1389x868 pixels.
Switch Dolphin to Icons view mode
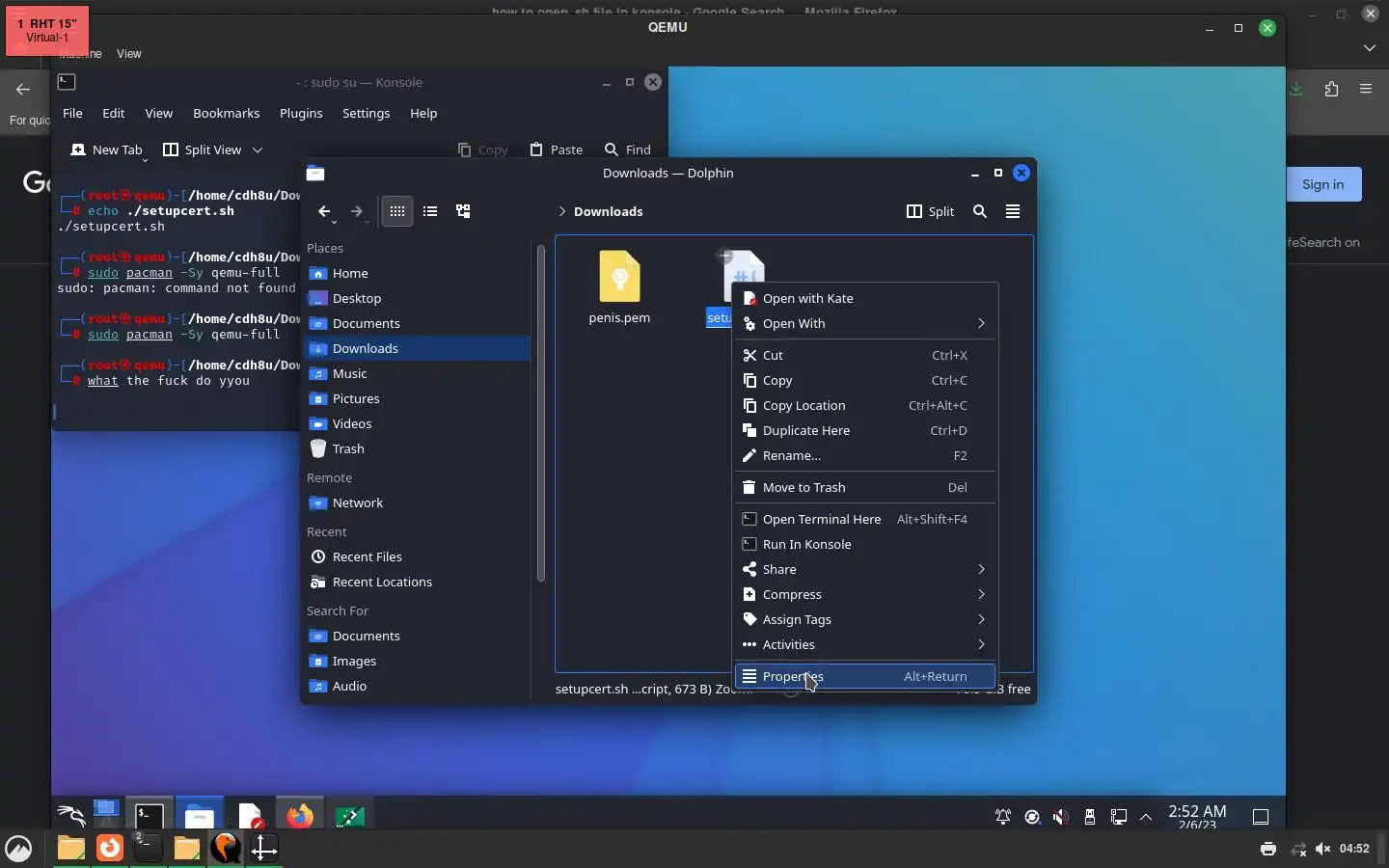(397, 211)
